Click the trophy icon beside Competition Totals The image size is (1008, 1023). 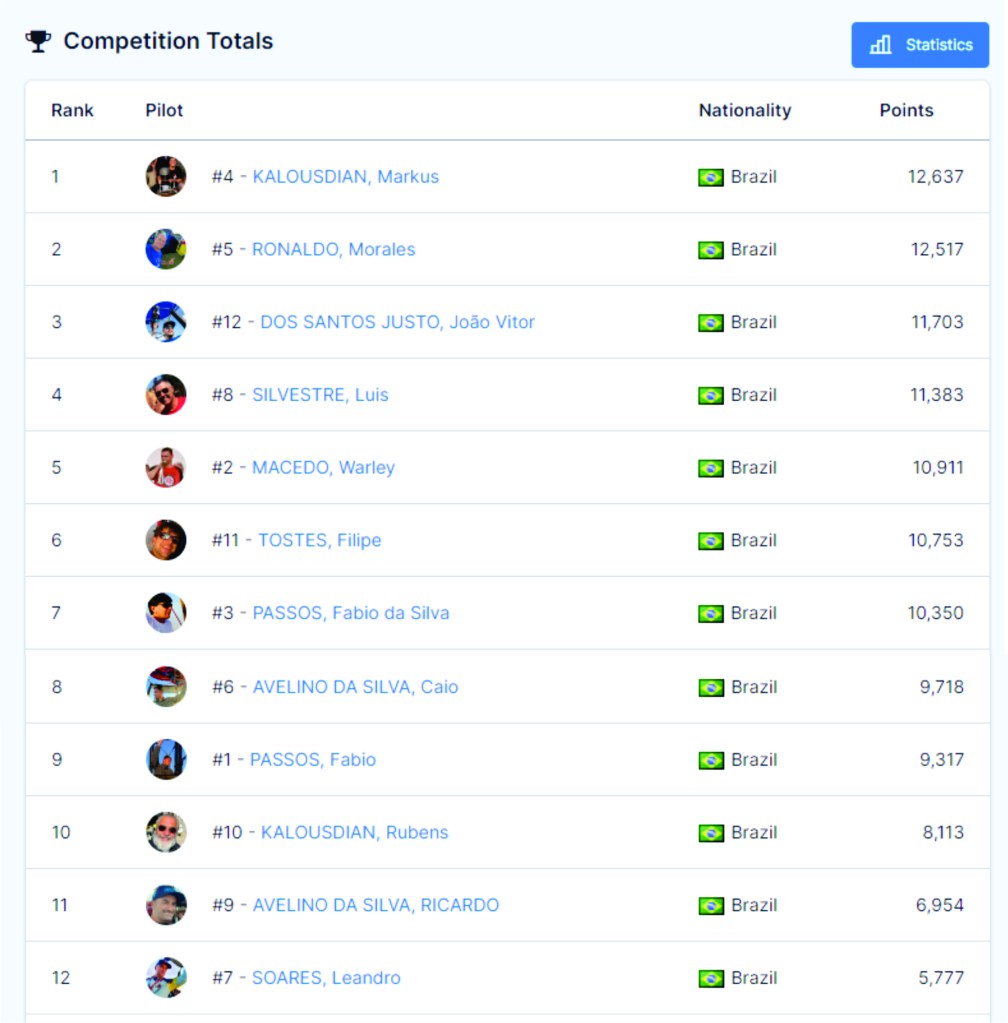pyautogui.click(x=38, y=41)
